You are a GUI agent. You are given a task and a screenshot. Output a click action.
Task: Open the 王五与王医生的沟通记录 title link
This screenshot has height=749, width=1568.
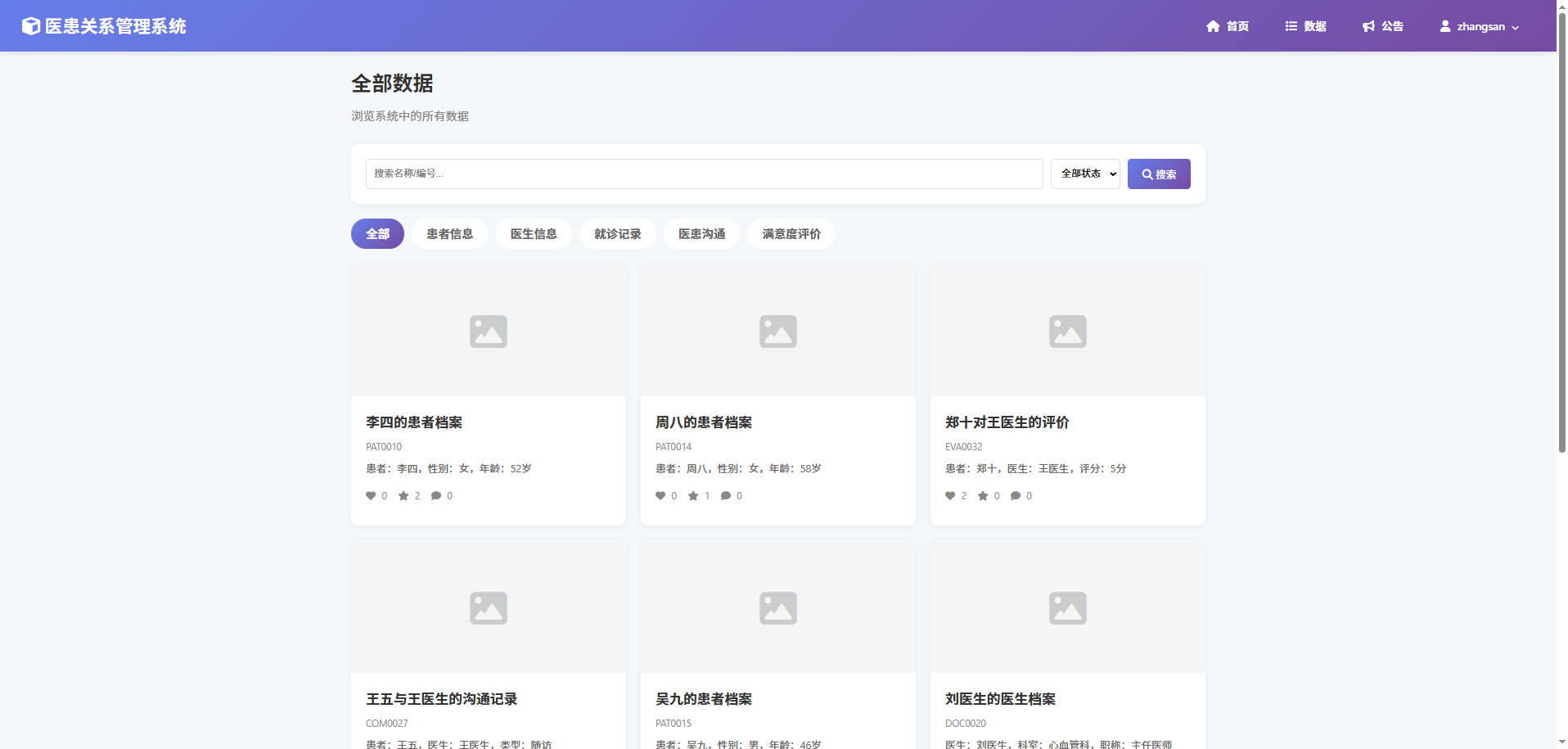(442, 699)
